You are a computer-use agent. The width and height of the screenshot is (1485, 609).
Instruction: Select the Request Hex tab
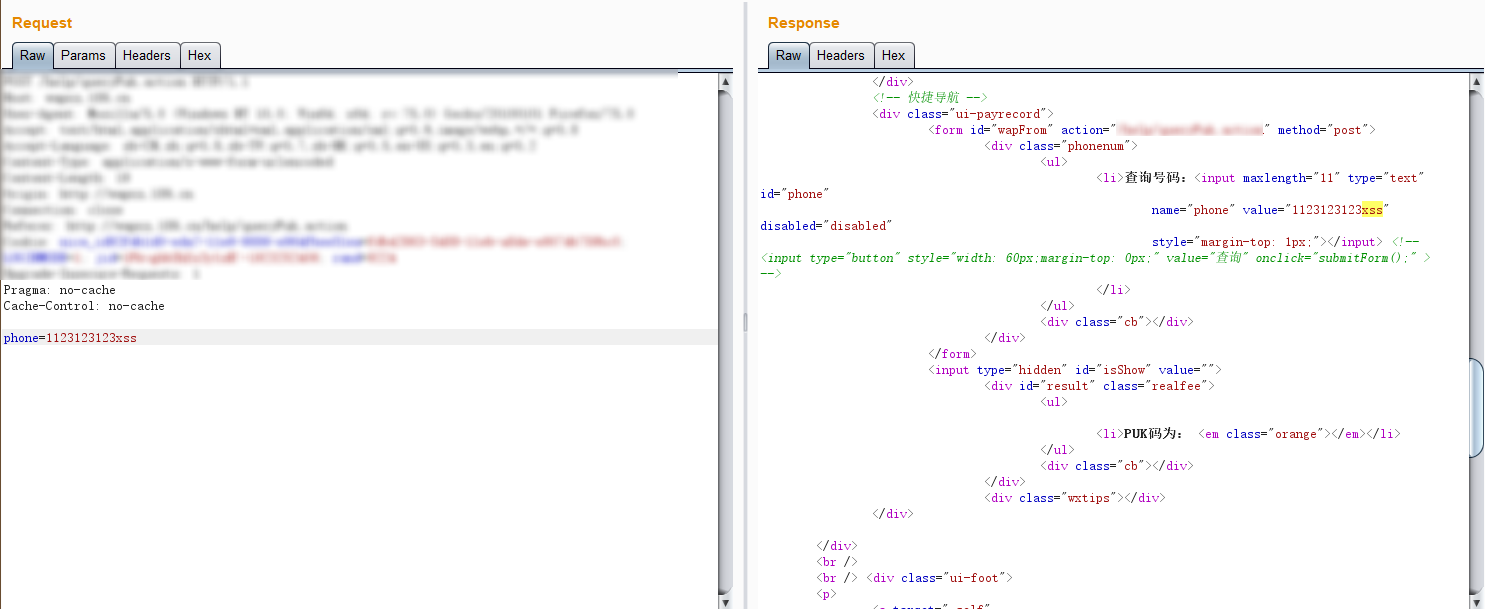(199, 56)
